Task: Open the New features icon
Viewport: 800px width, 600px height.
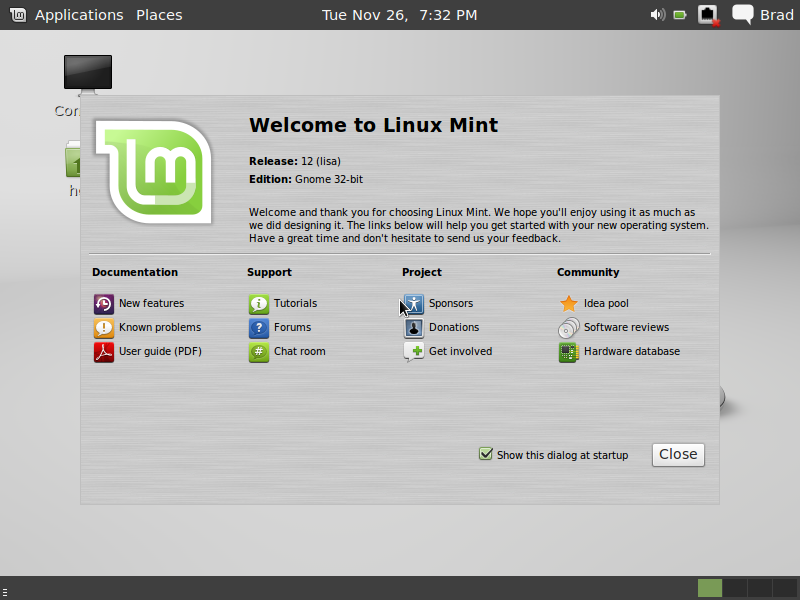Action: click(104, 304)
